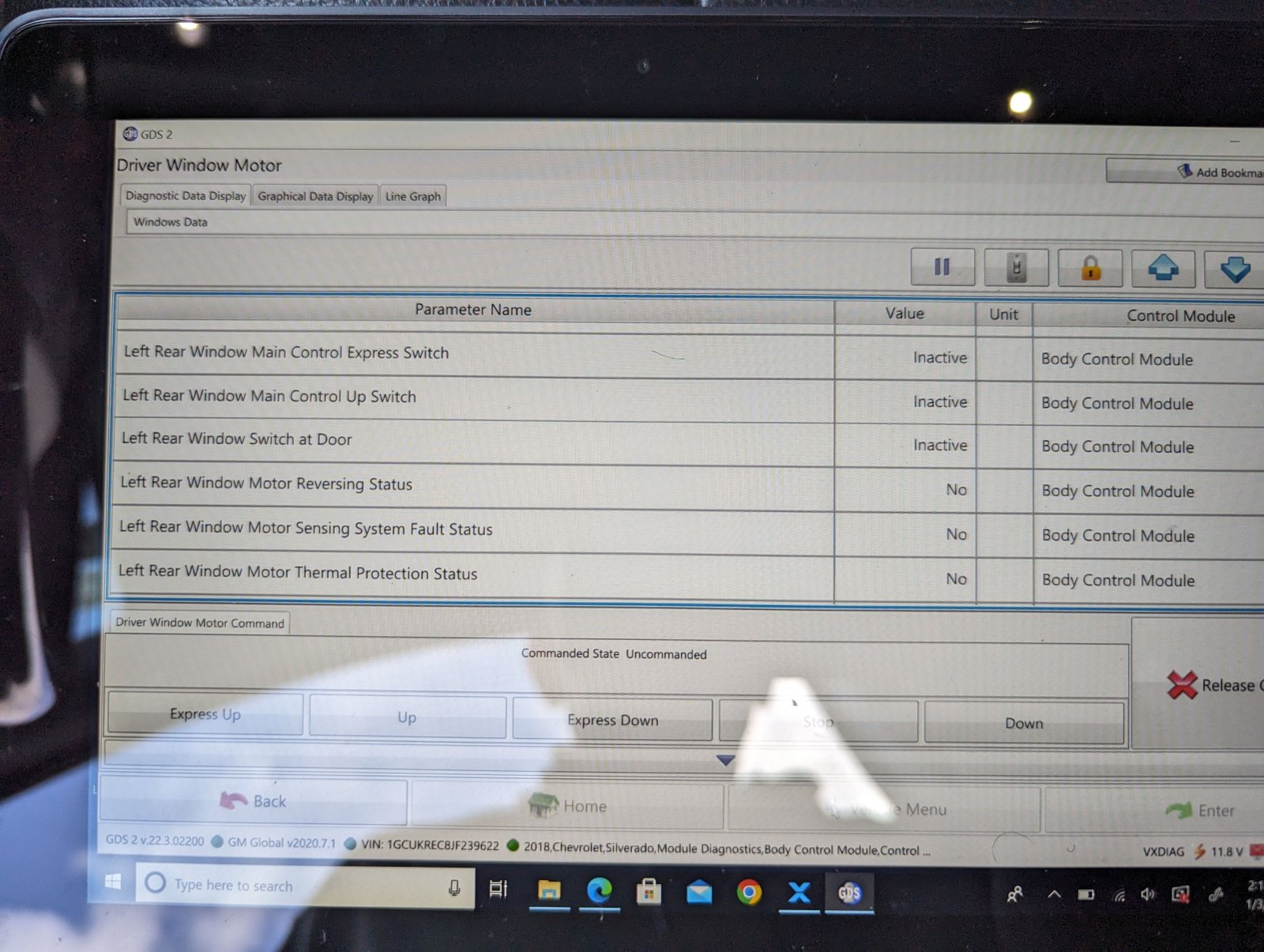Open Task View from the taskbar
Viewport: 1264px width, 952px height.
click(498, 890)
